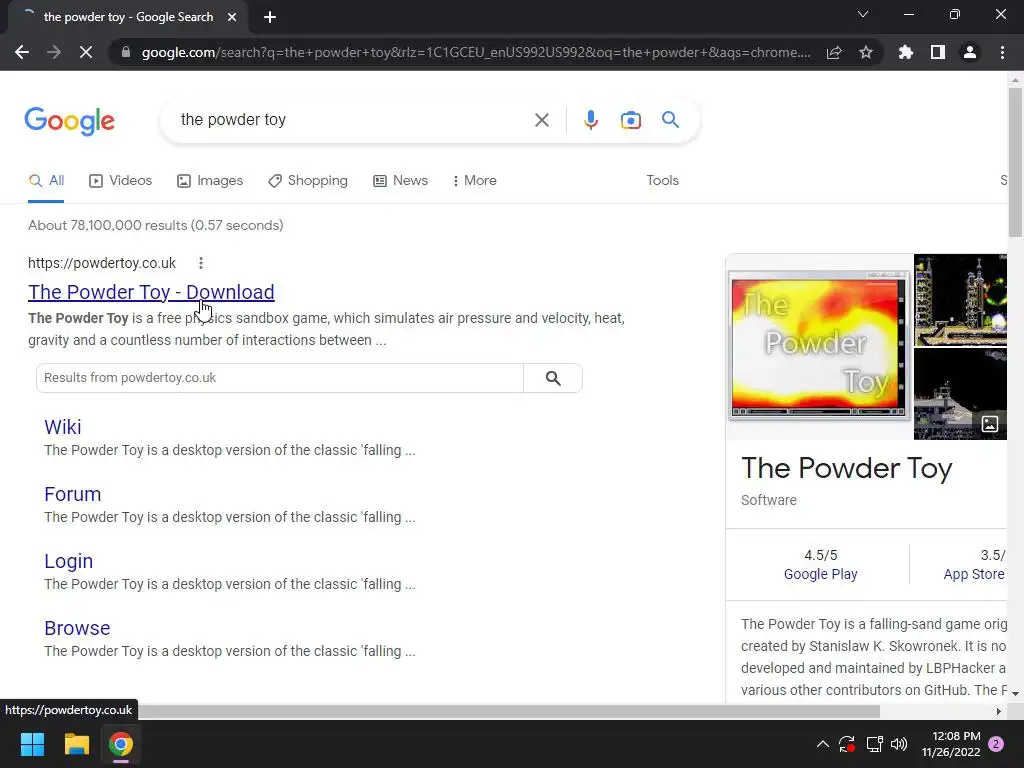Open the notification badge showing 2

click(996, 744)
